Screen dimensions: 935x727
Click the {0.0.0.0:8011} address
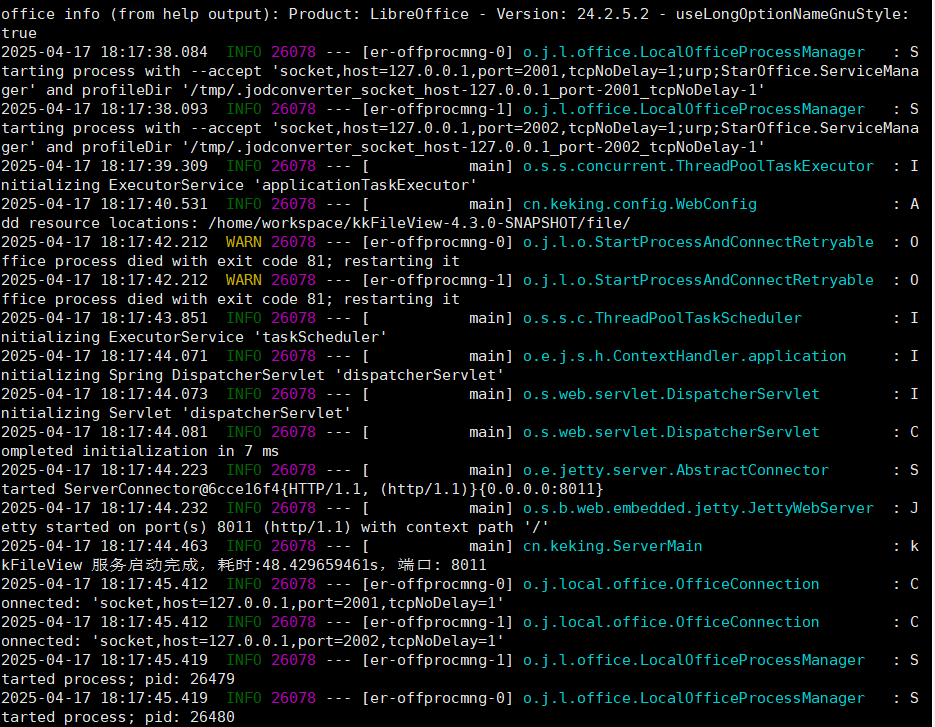[541, 489]
